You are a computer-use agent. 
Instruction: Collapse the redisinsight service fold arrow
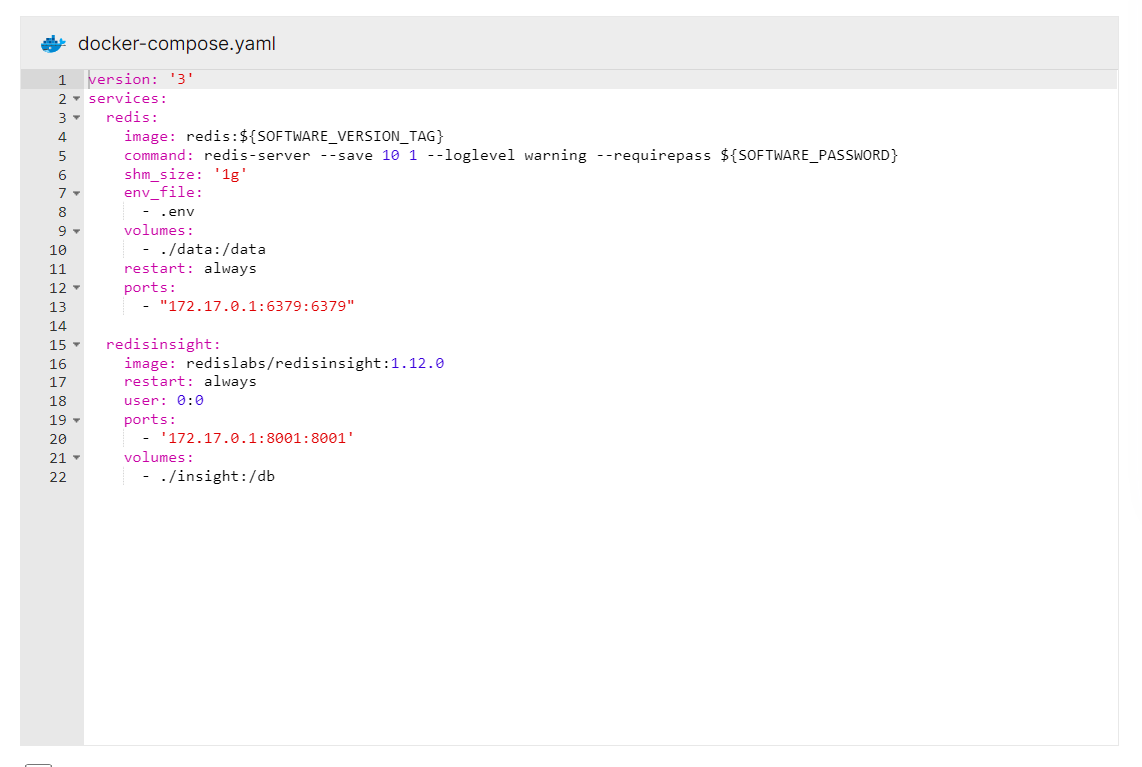pos(76,344)
